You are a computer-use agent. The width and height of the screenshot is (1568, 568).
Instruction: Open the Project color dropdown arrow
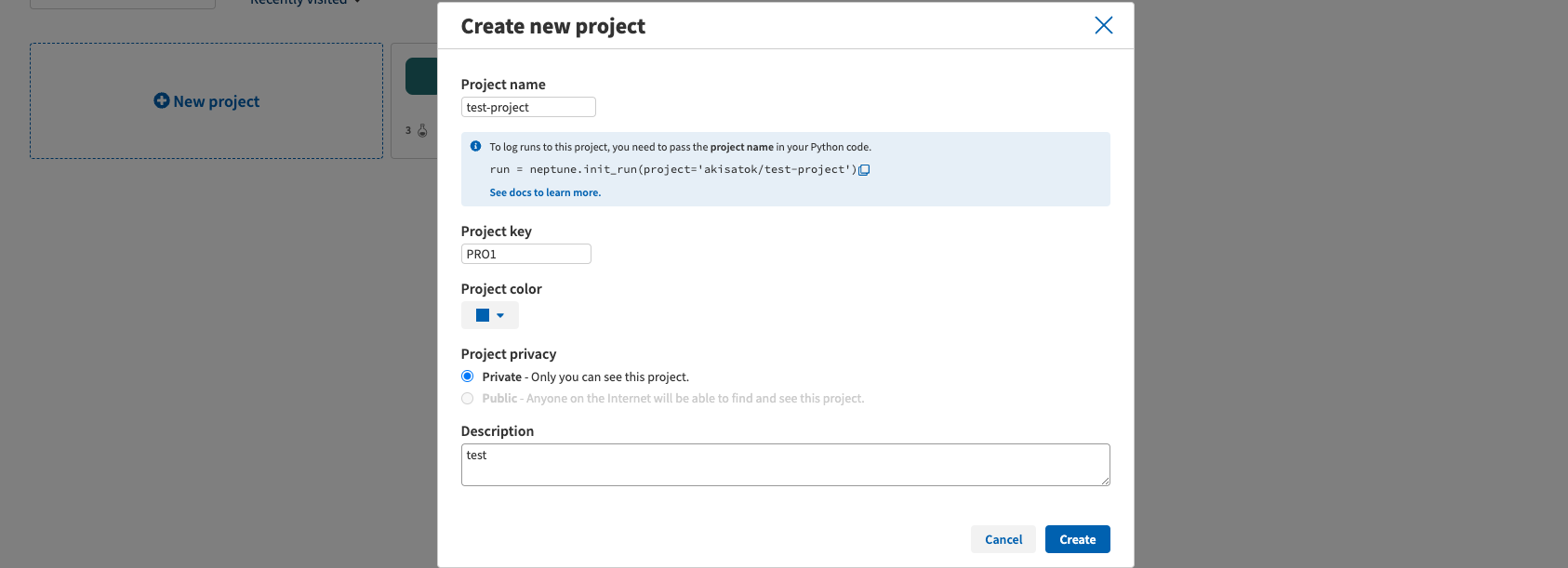point(500,315)
